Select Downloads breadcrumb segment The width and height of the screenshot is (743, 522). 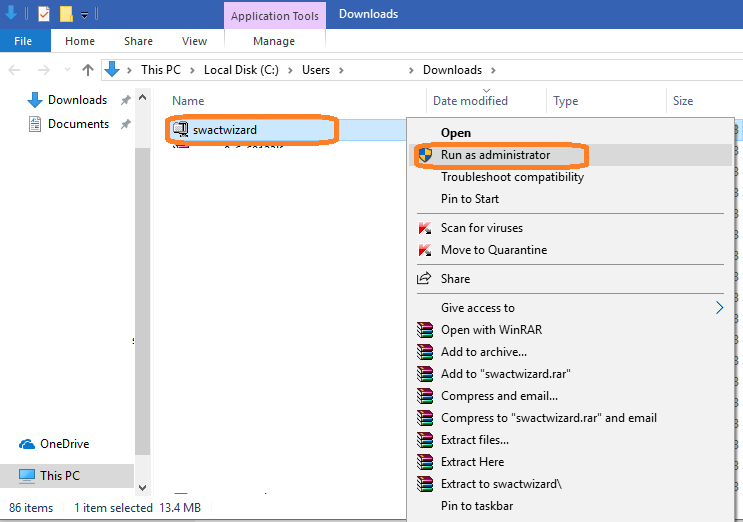click(x=453, y=70)
